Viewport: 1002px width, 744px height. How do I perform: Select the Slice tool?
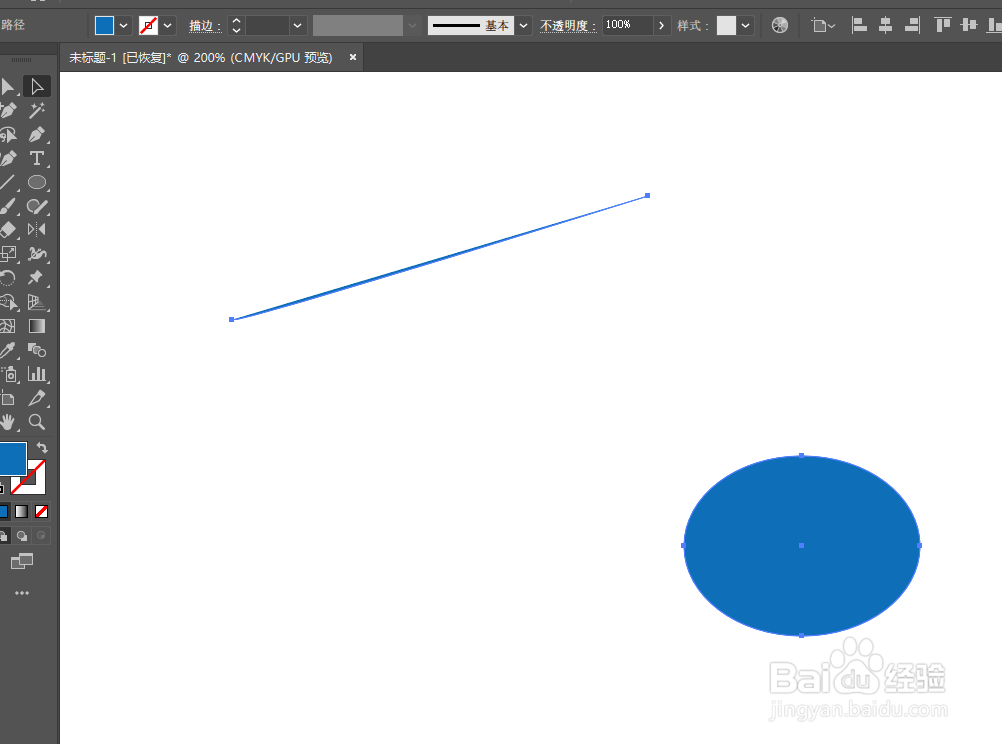click(x=36, y=398)
